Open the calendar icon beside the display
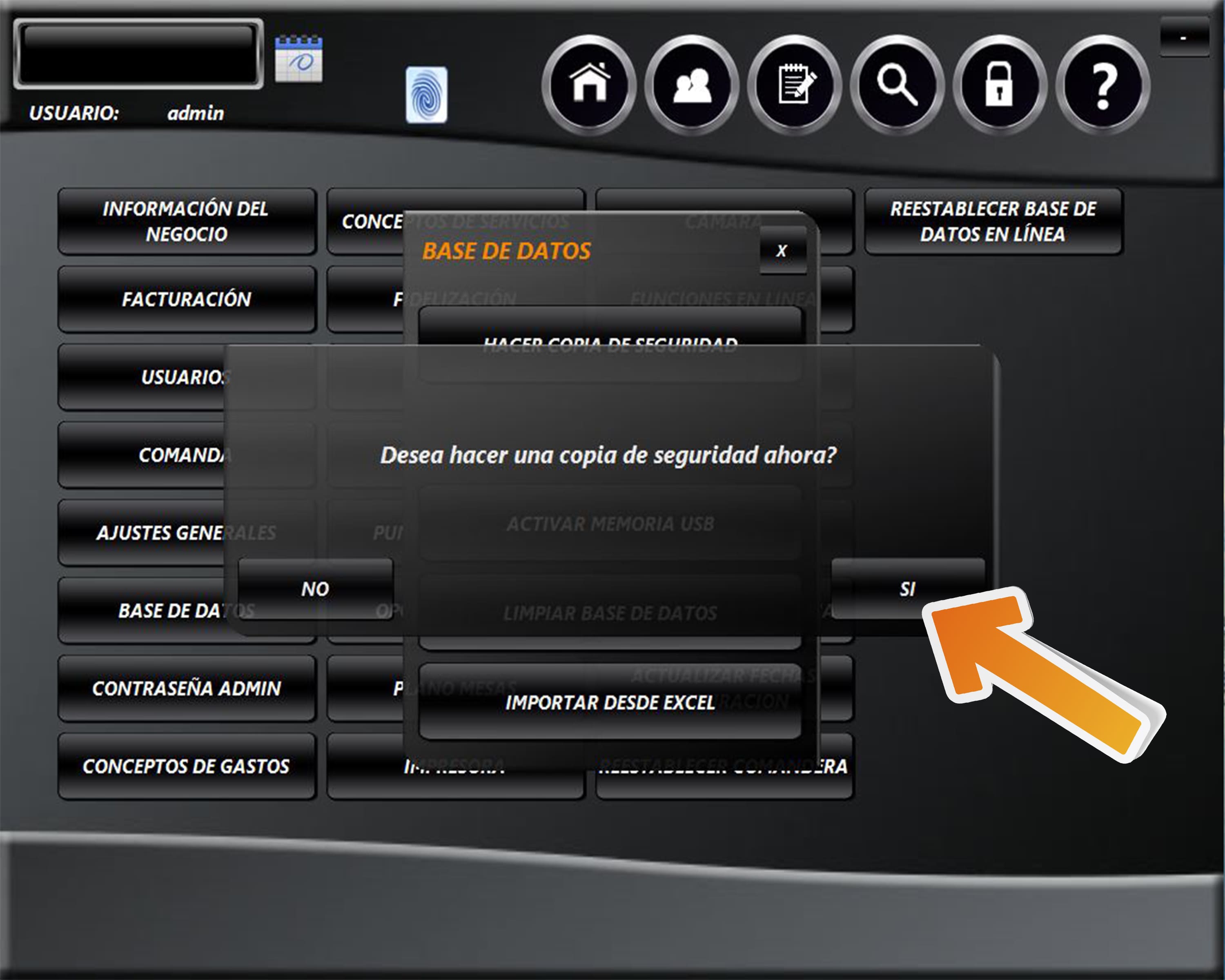The image size is (1225, 980). click(x=299, y=59)
